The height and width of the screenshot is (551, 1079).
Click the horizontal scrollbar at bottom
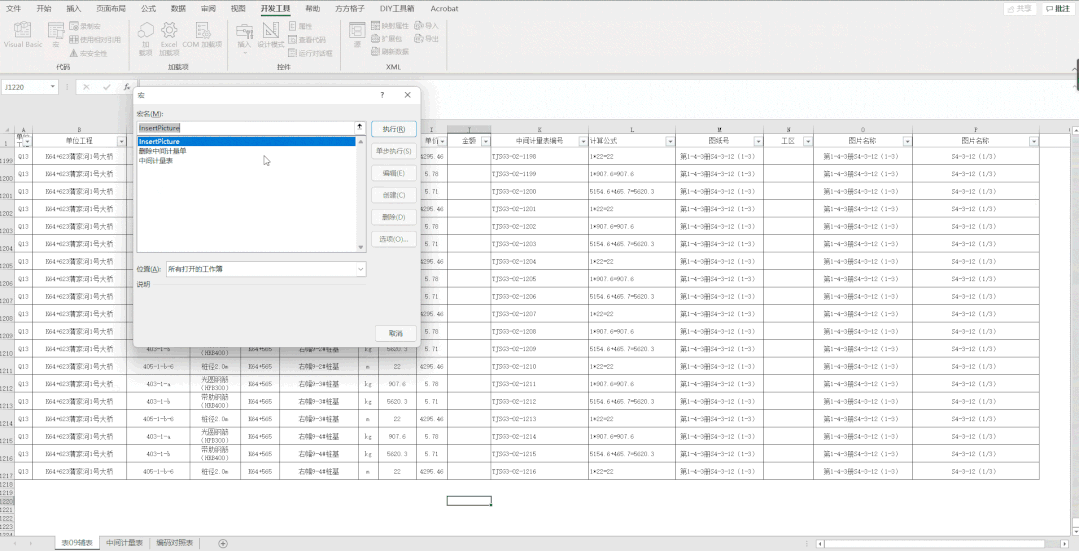[x=936, y=543]
